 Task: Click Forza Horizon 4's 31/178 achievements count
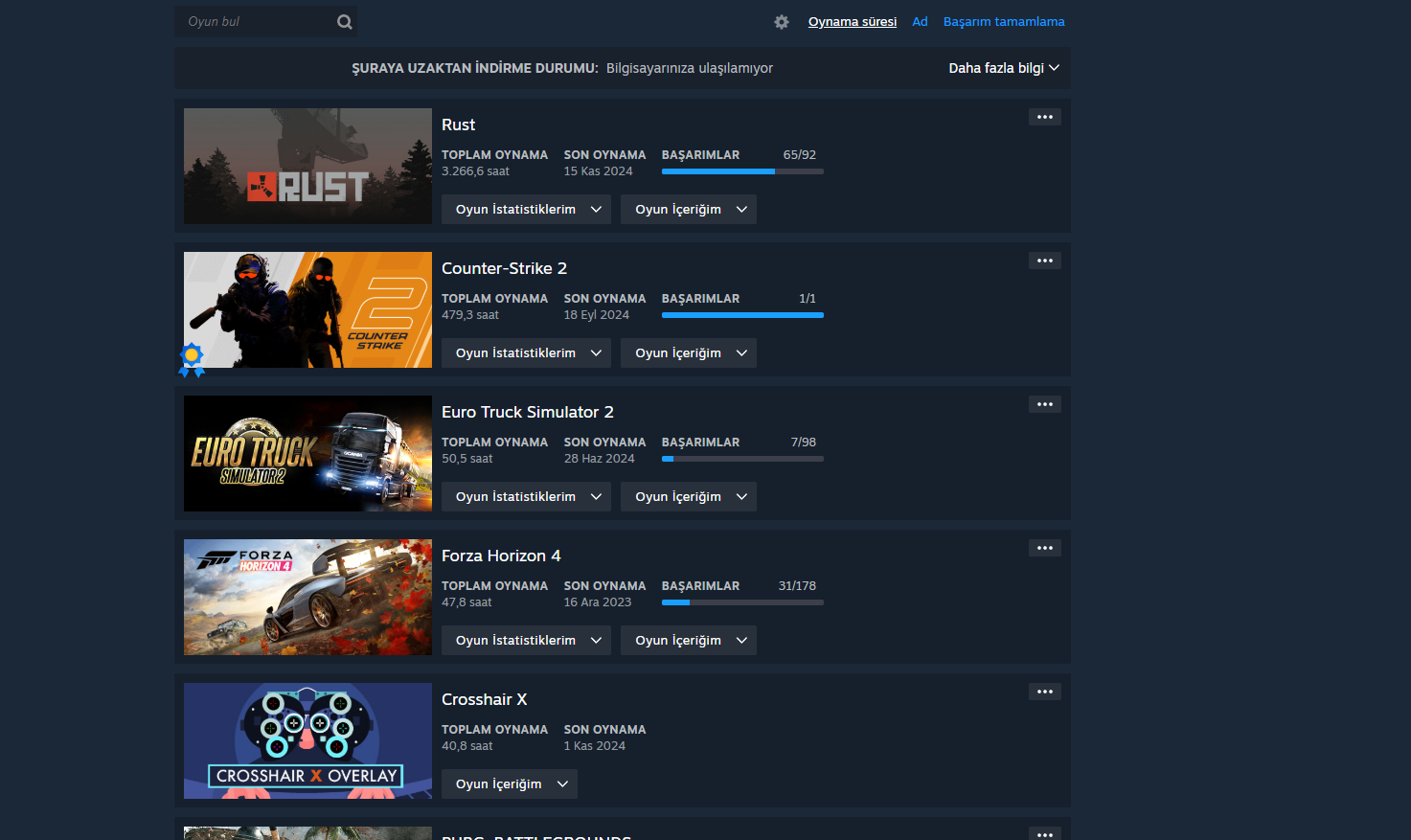tap(797, 586)
